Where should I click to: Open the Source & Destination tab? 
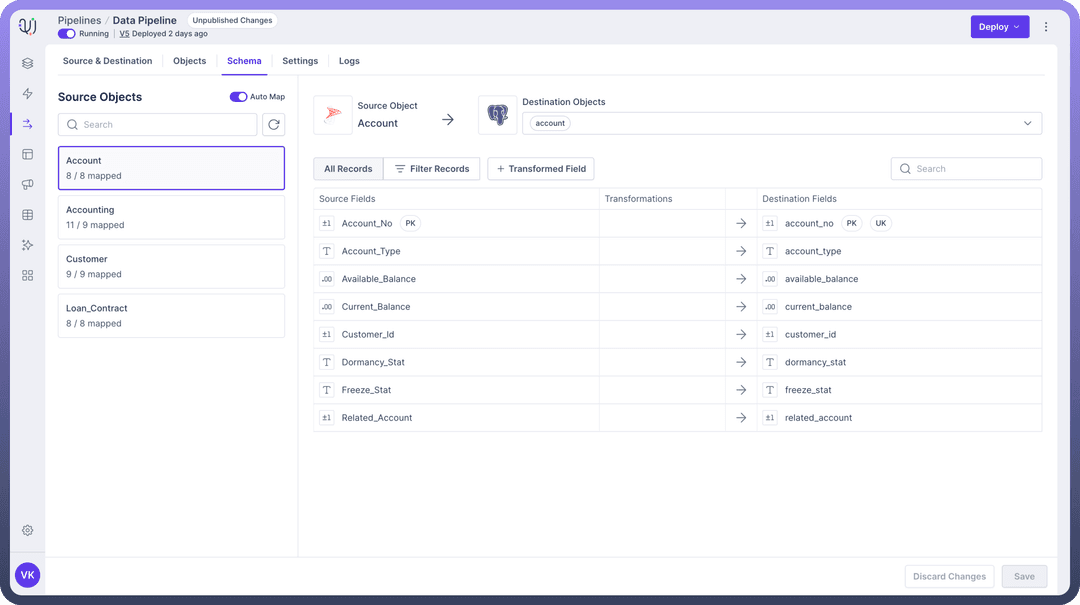(x=107, y=61)
